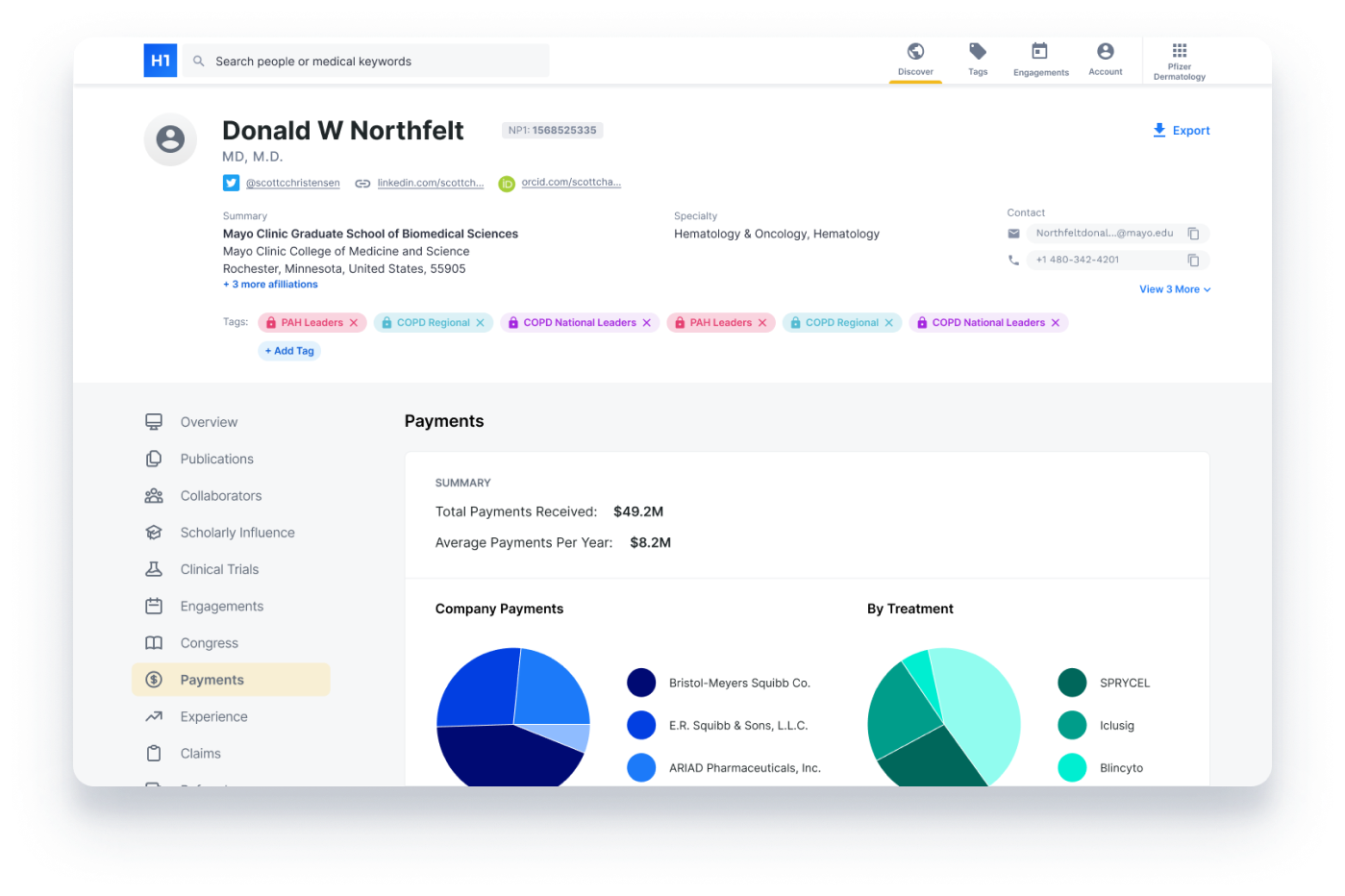
Task: Open the Tags tab
Action: tap(978, 59)
